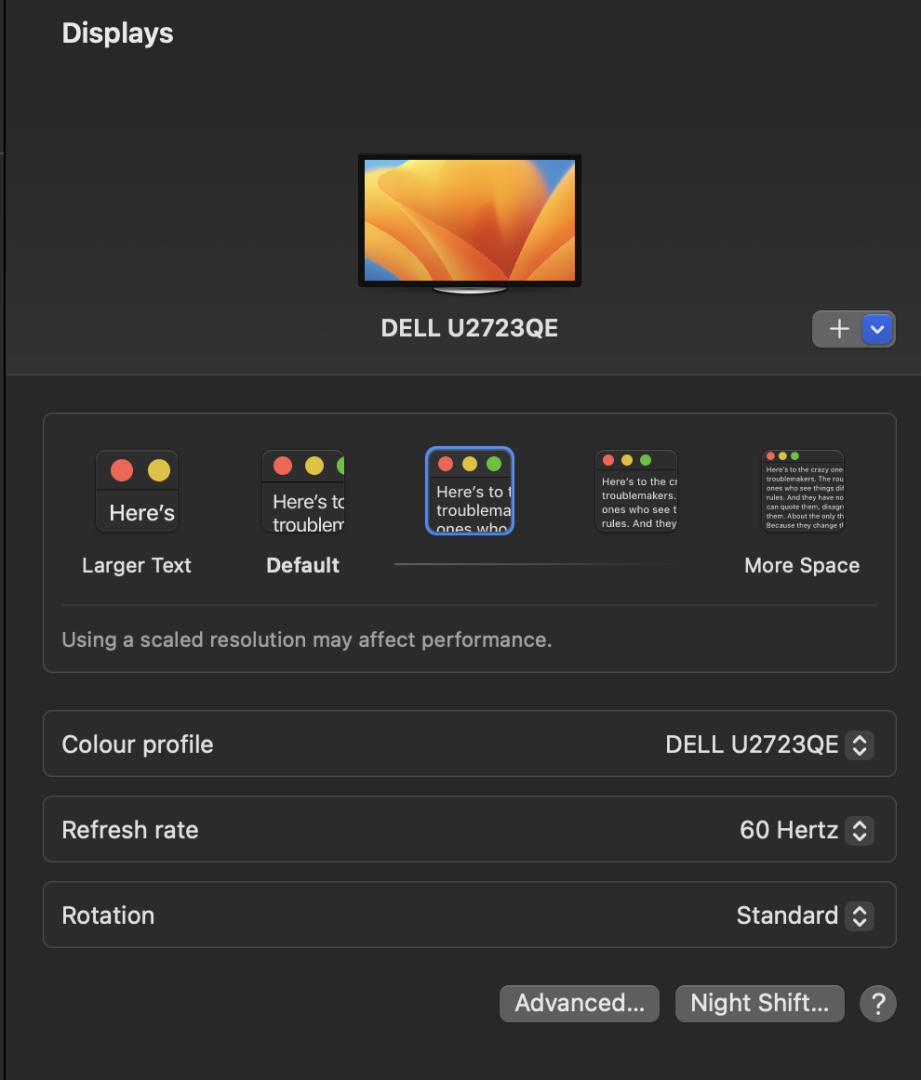The image size is (921, 1080).
Task: Choose the Default resolution thumbnail
Action: pos(303,491)
